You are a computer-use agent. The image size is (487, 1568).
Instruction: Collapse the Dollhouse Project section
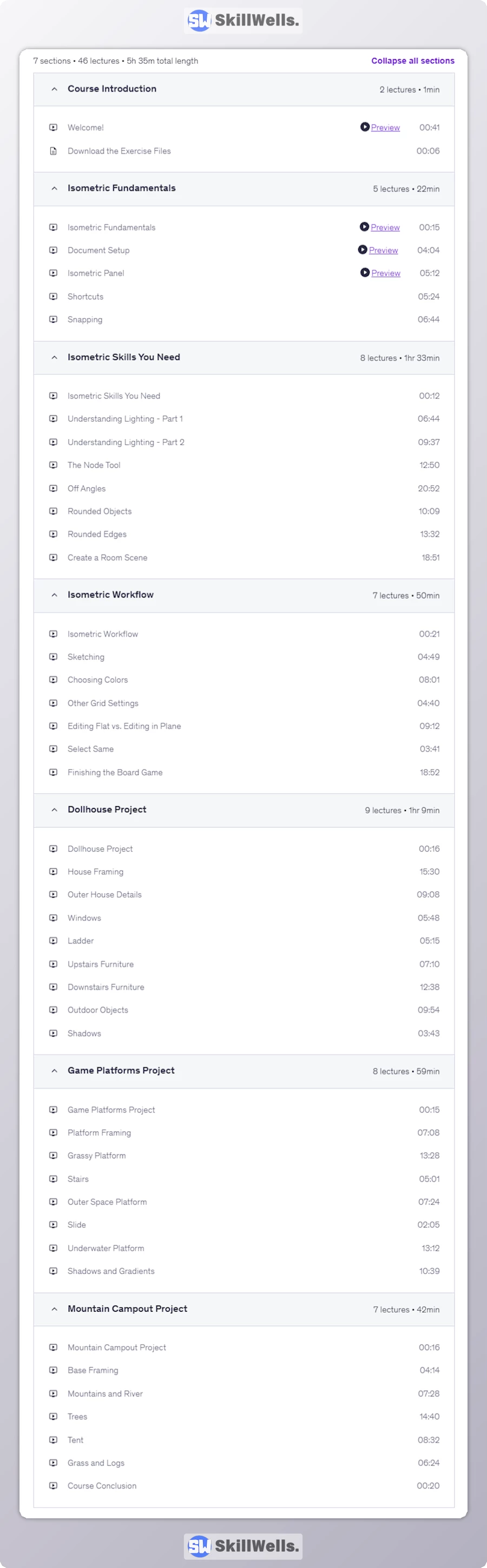(54, 810)
